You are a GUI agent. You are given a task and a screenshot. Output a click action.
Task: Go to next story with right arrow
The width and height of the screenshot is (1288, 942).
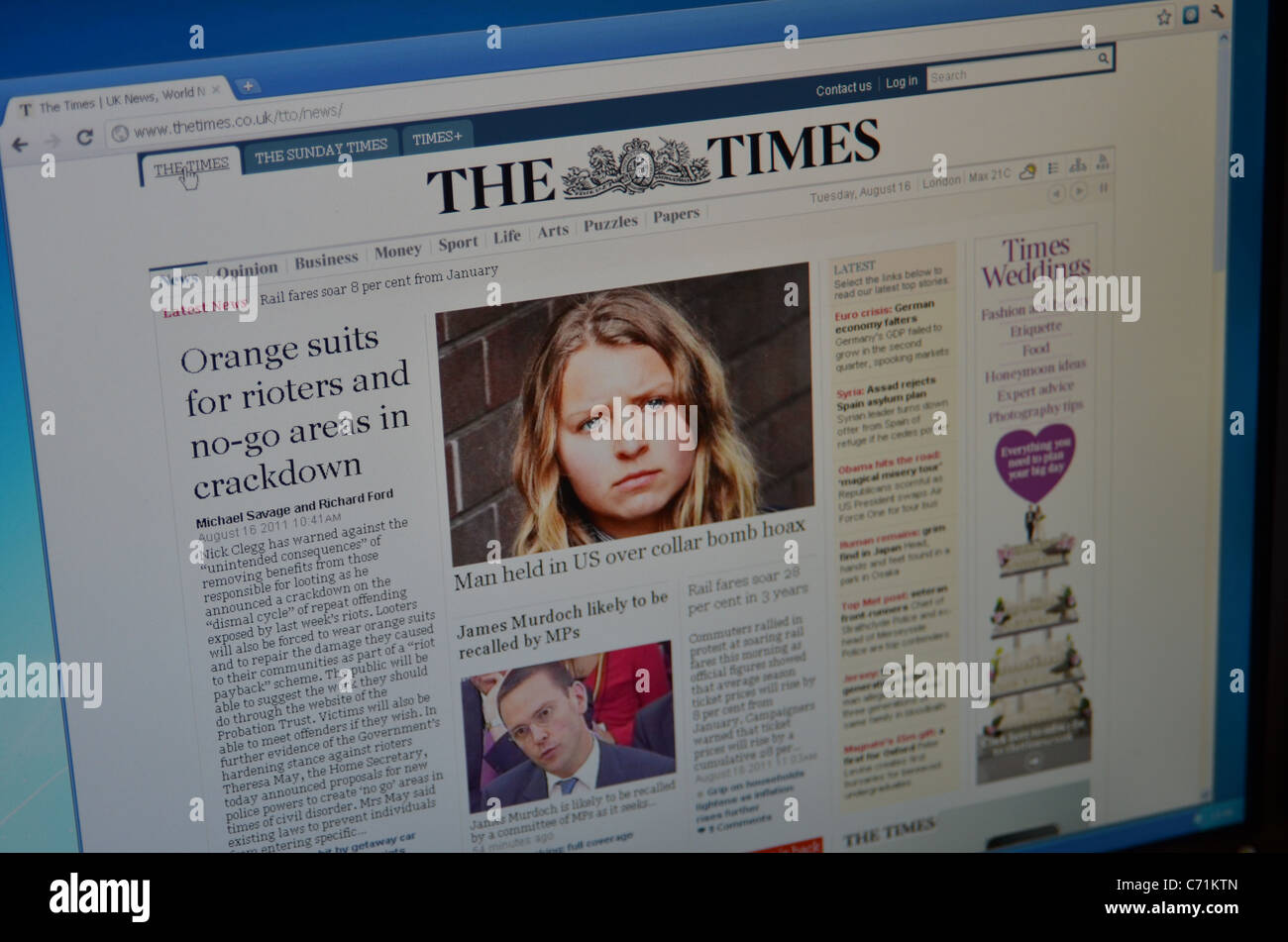point(1079,191)
